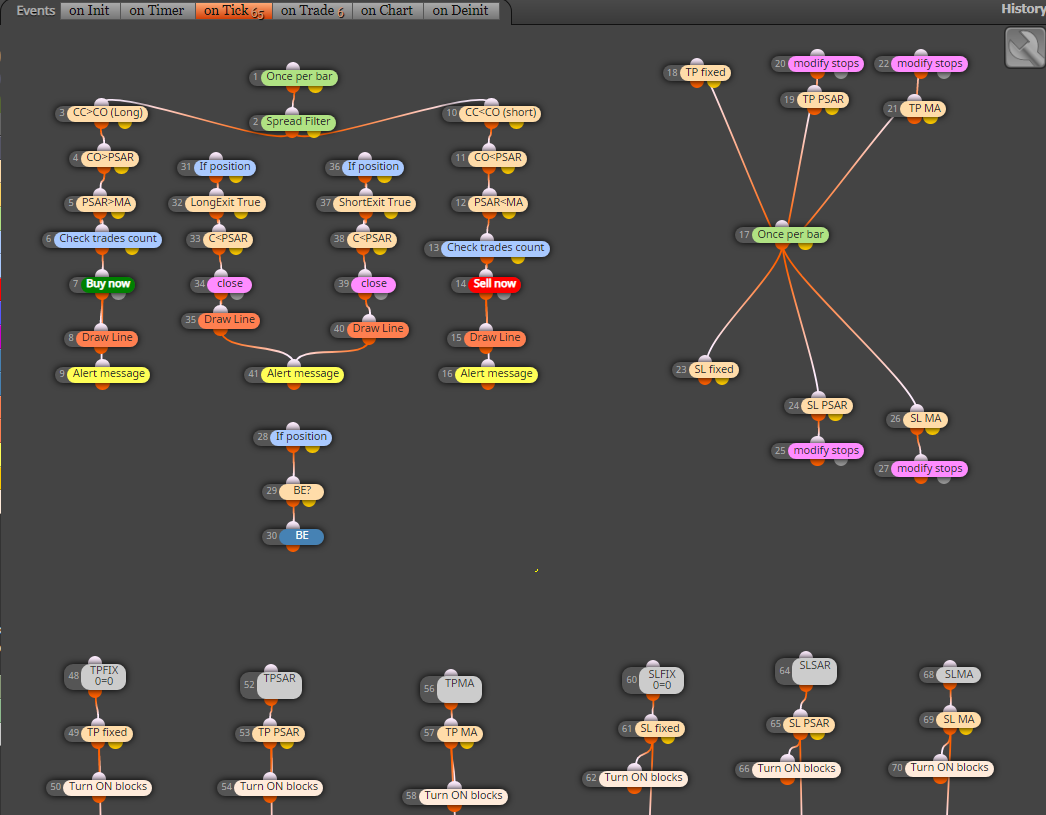Select the CC<CO (short) block
This screenshot has width=1046, height=815.
click(x=500, y=113)
